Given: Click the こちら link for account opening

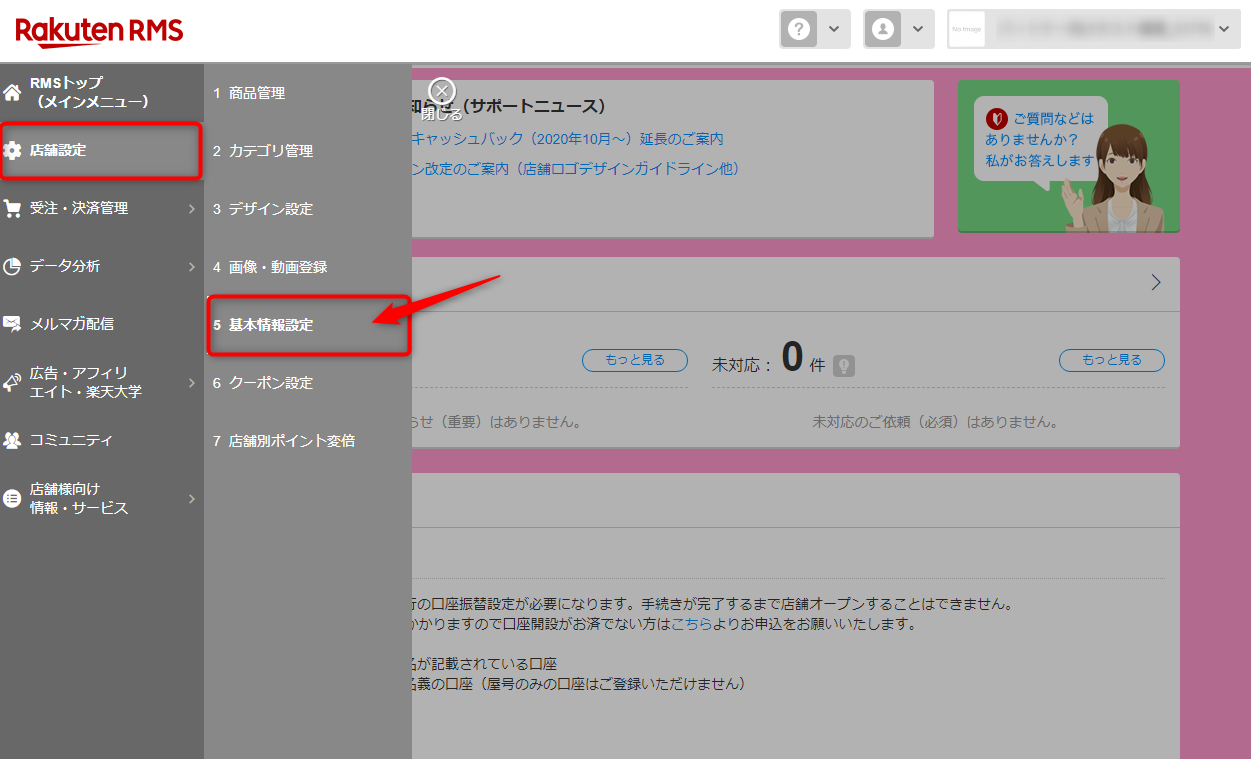Looking at the screenshot, I should (692, 624).
